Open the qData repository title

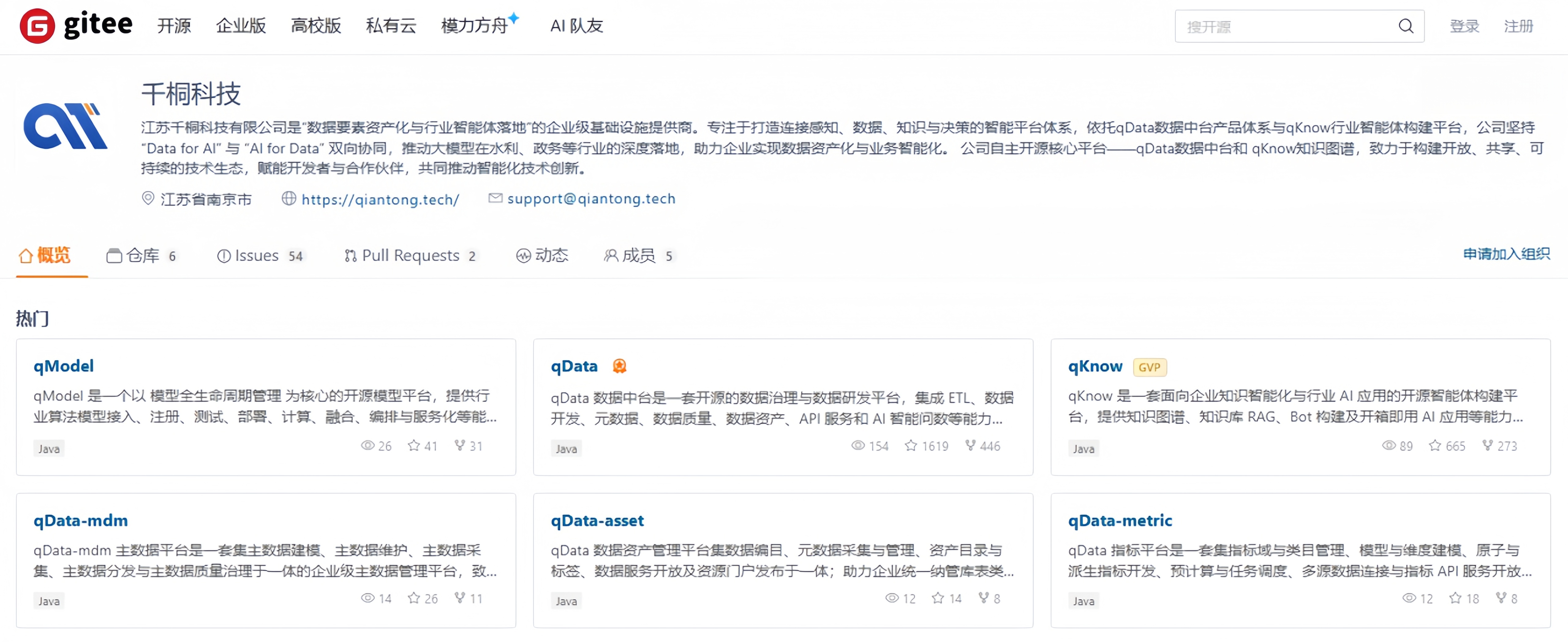tap(574, 366)
